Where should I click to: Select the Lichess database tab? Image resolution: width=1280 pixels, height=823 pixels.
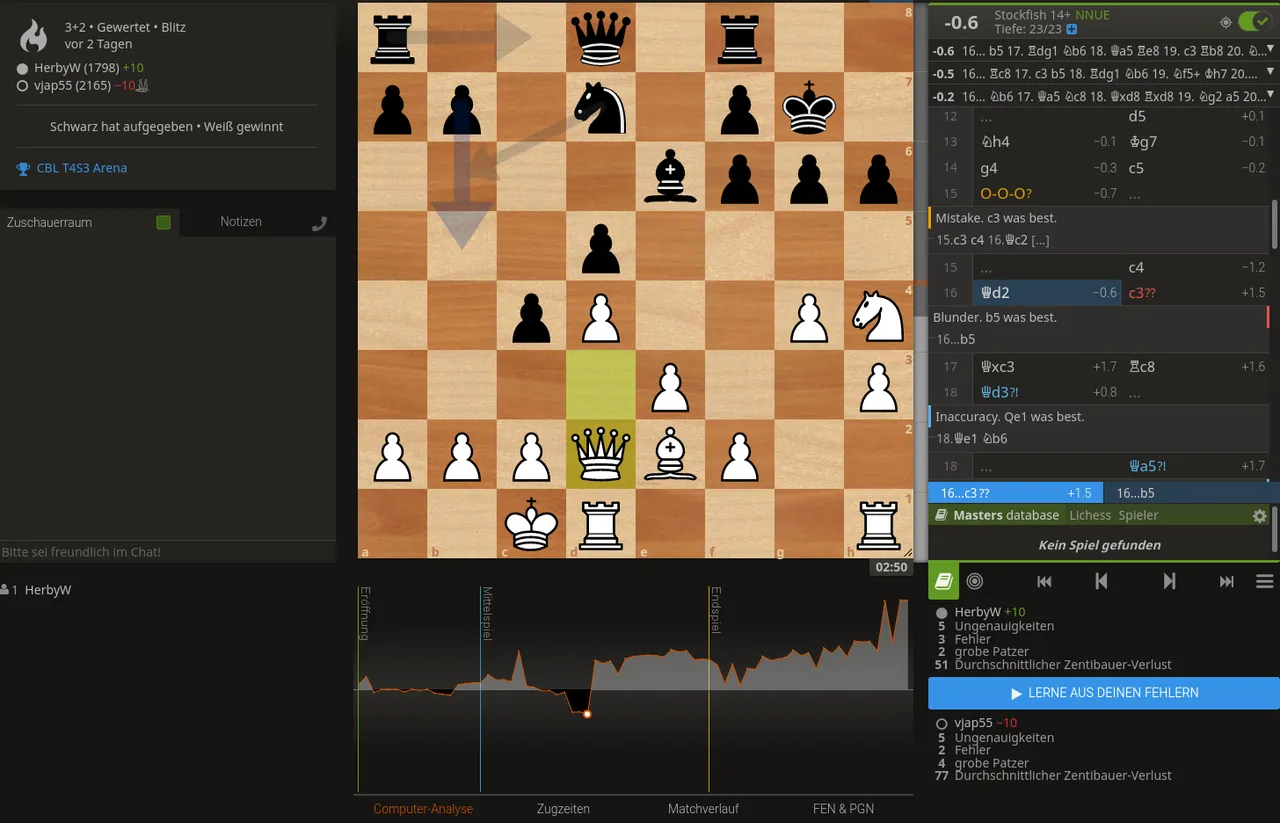click(1090, 516)
